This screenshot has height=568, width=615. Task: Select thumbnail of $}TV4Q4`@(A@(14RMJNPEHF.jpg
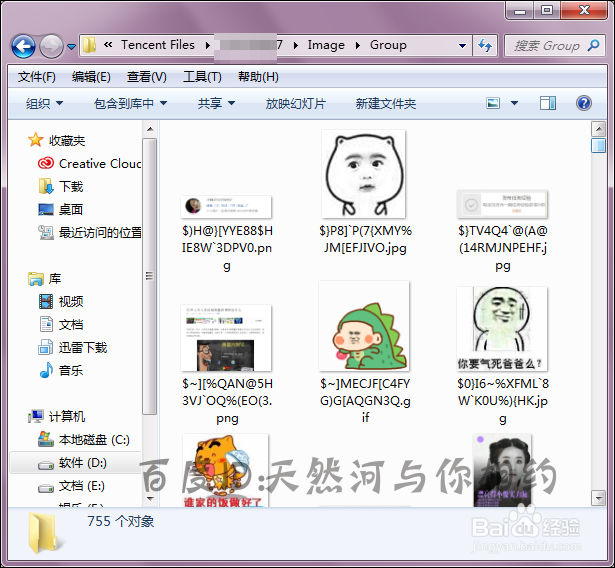(x=502, y=204)
